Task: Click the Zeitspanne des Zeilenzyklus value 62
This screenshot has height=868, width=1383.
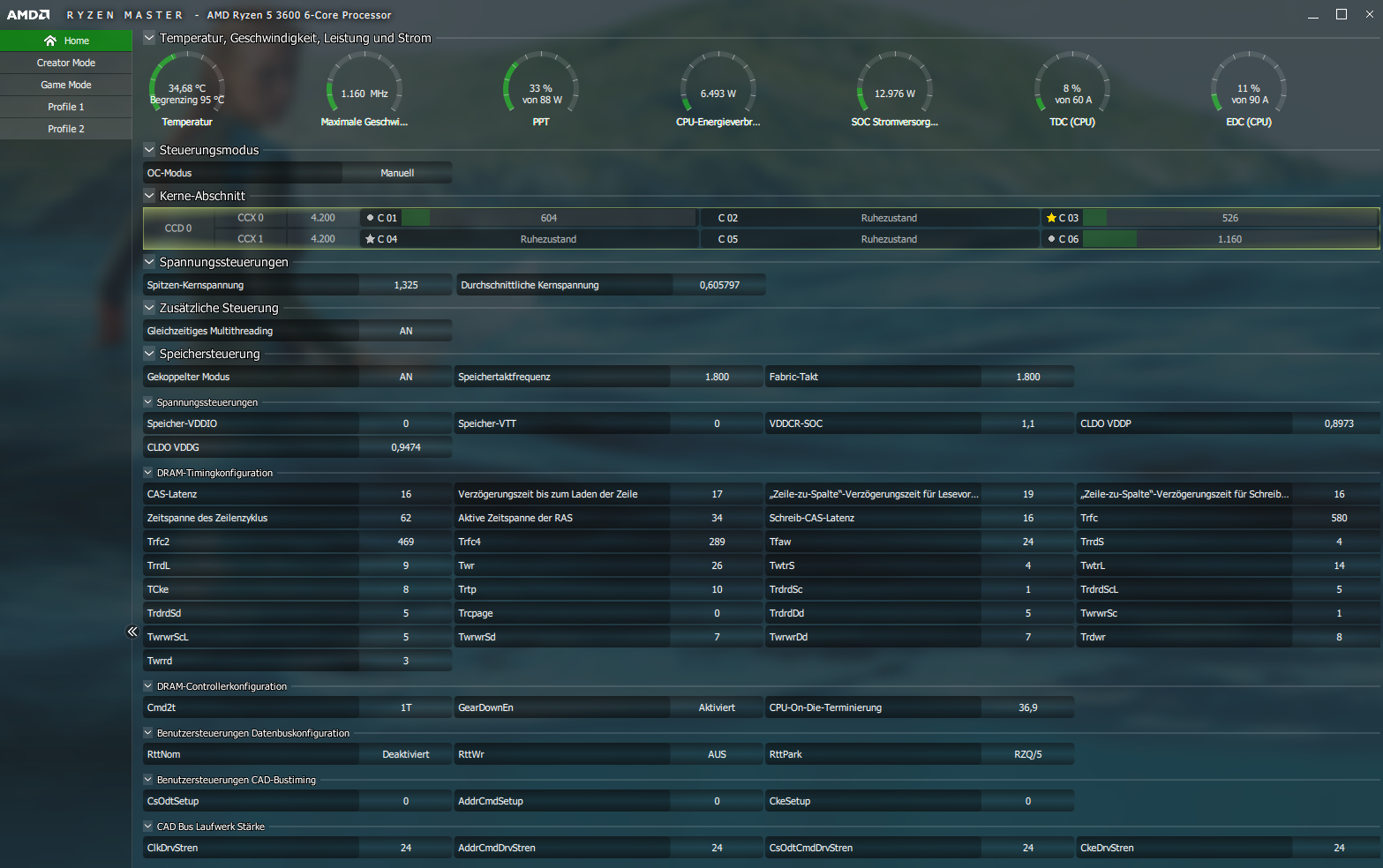Action: coord(406,518)
